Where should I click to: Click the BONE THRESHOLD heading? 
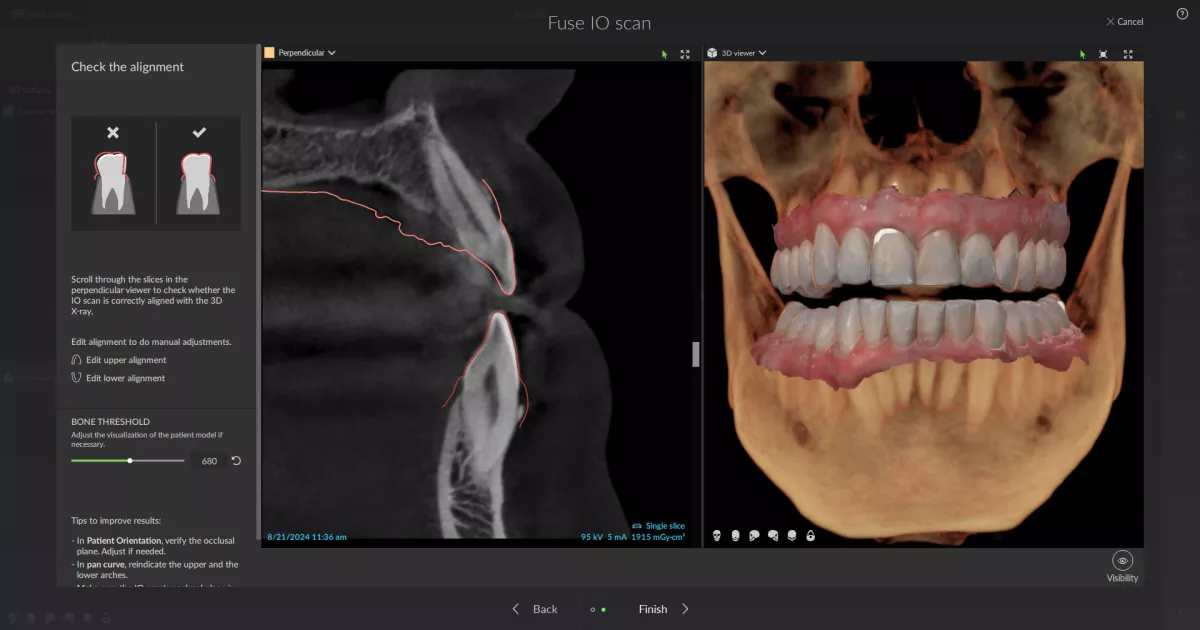point(110,422)
